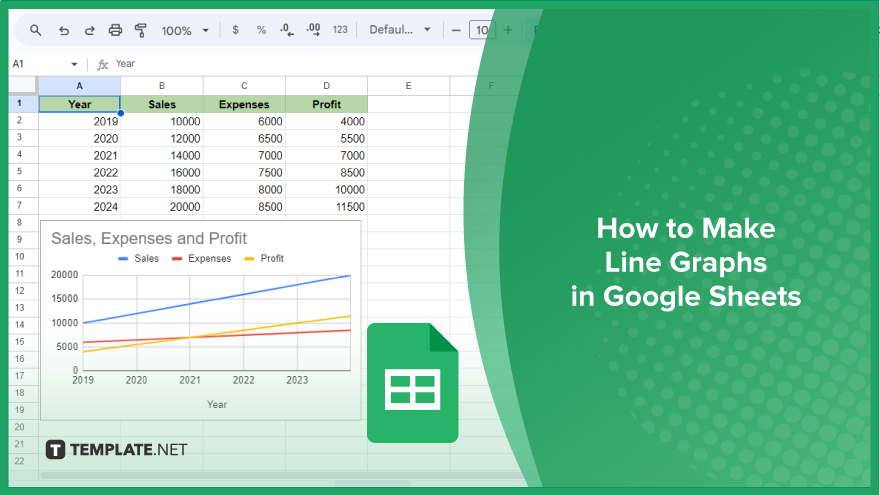Click the Profit header cell
The image size is (880, 495).
click(x=327, y=104)
